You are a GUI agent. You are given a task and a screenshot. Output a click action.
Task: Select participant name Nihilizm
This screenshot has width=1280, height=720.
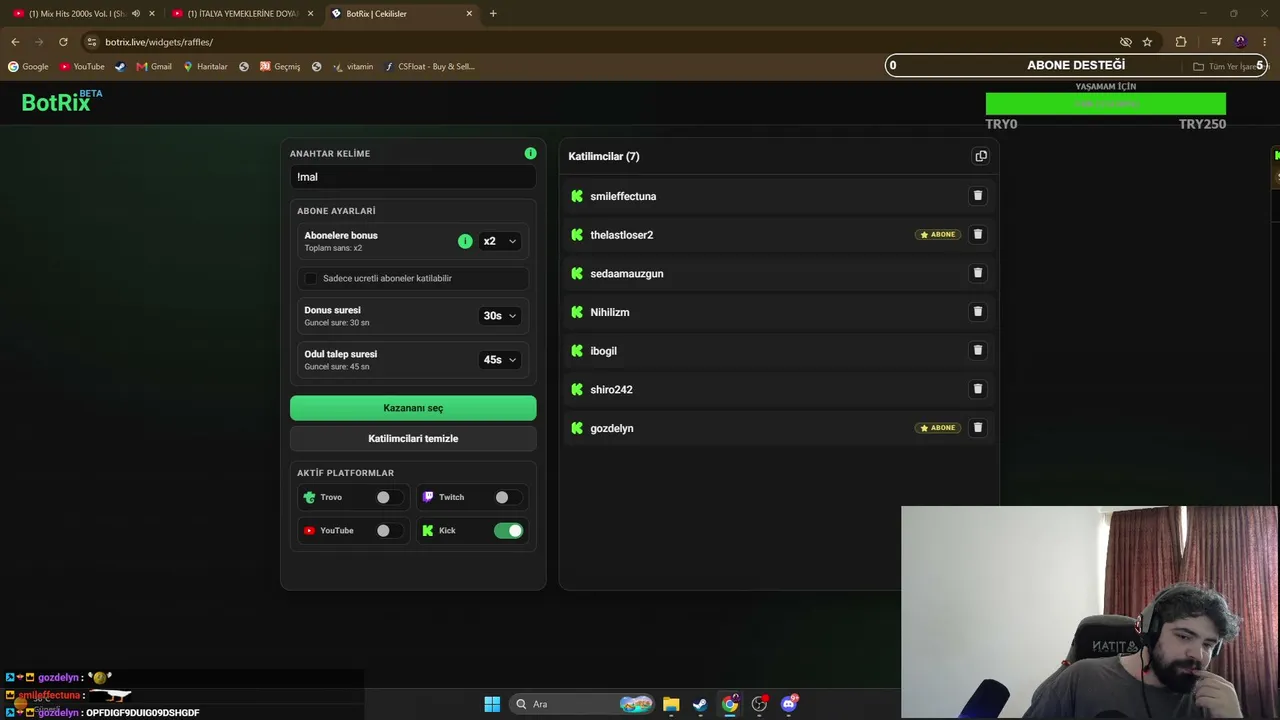click(610, 313)
